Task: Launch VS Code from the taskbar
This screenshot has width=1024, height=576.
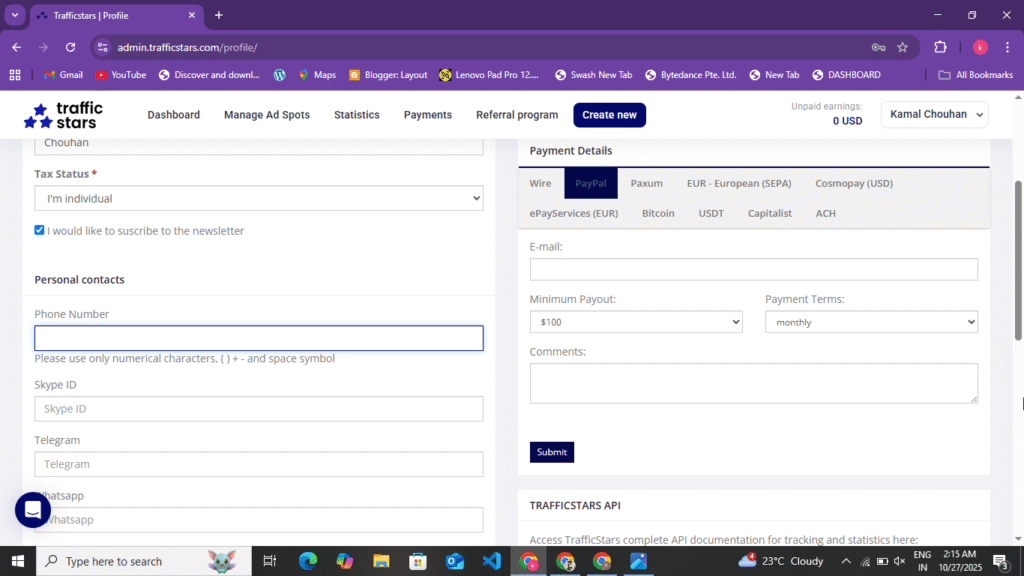Action: tap(492, 561)
